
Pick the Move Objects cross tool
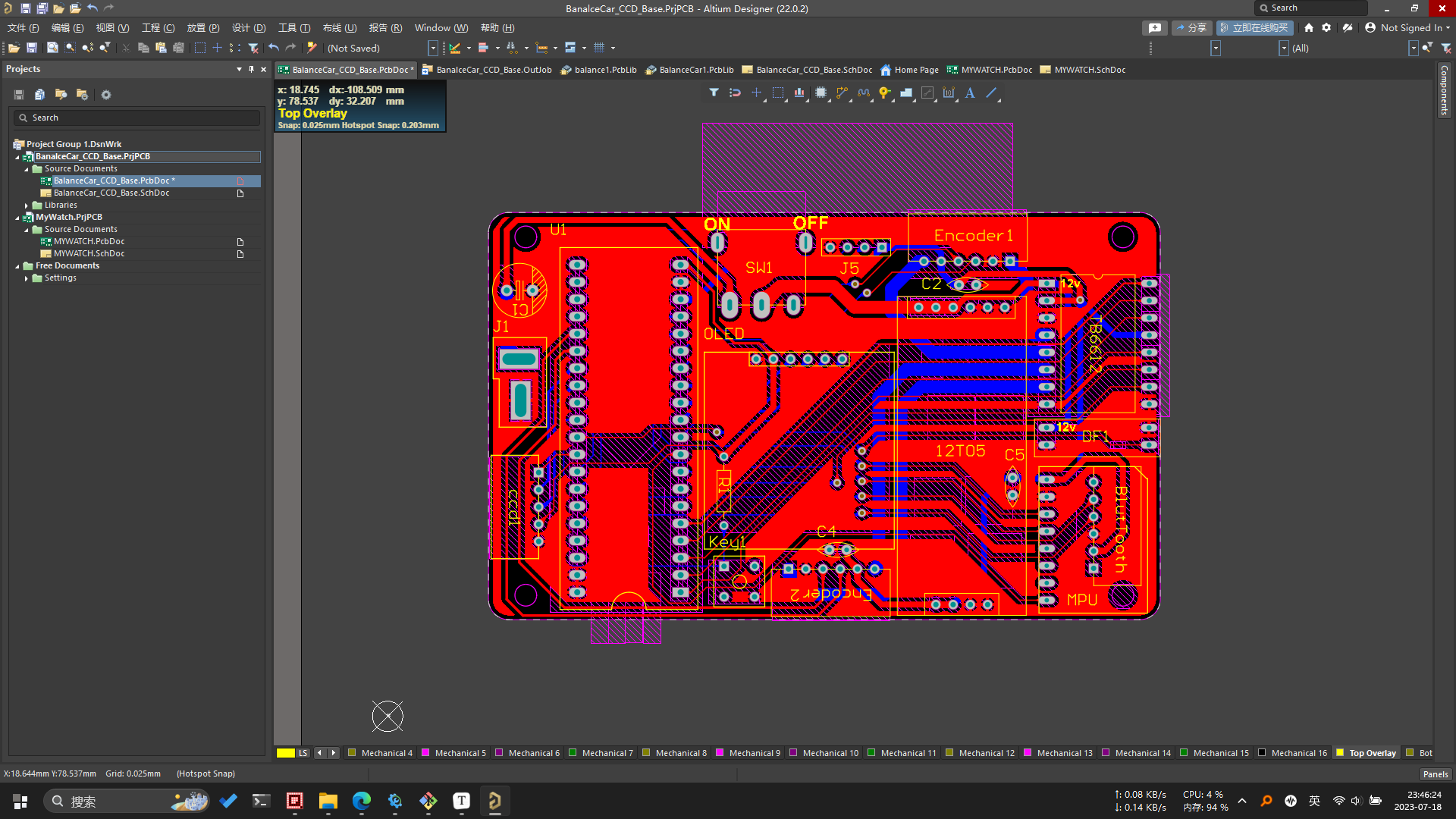756,93
